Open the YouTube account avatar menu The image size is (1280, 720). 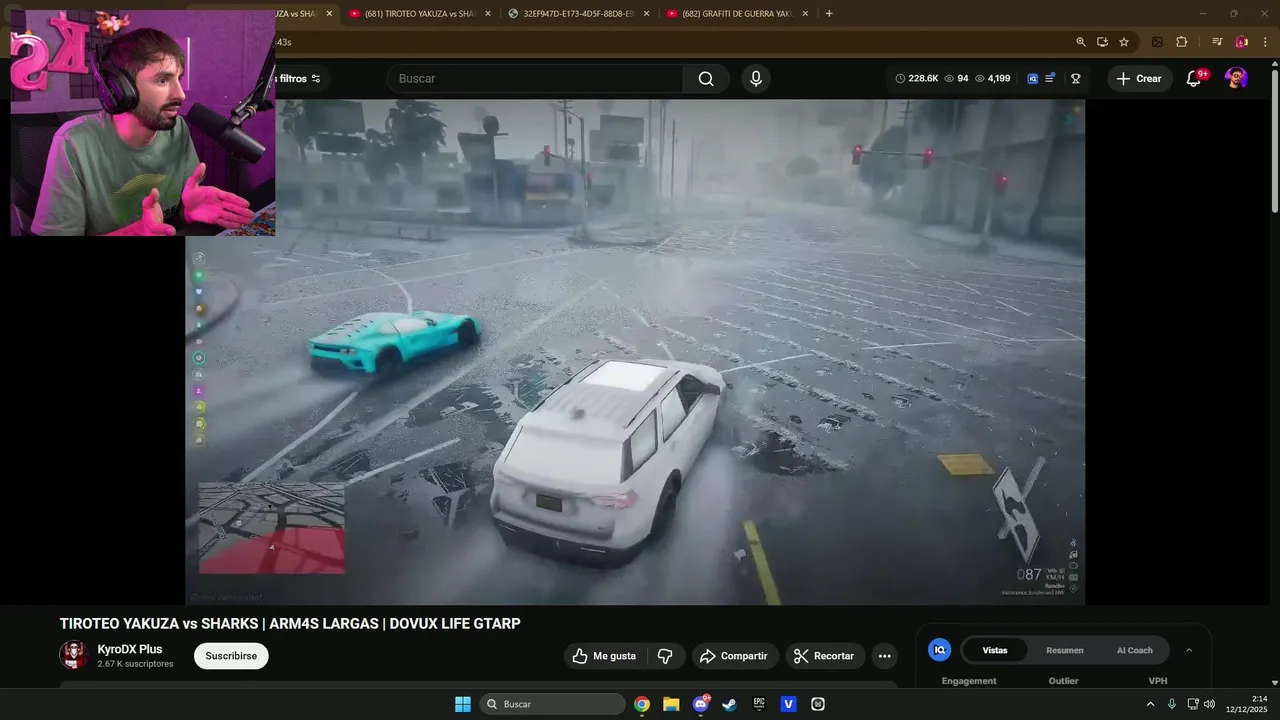[x=1236, y=79]
